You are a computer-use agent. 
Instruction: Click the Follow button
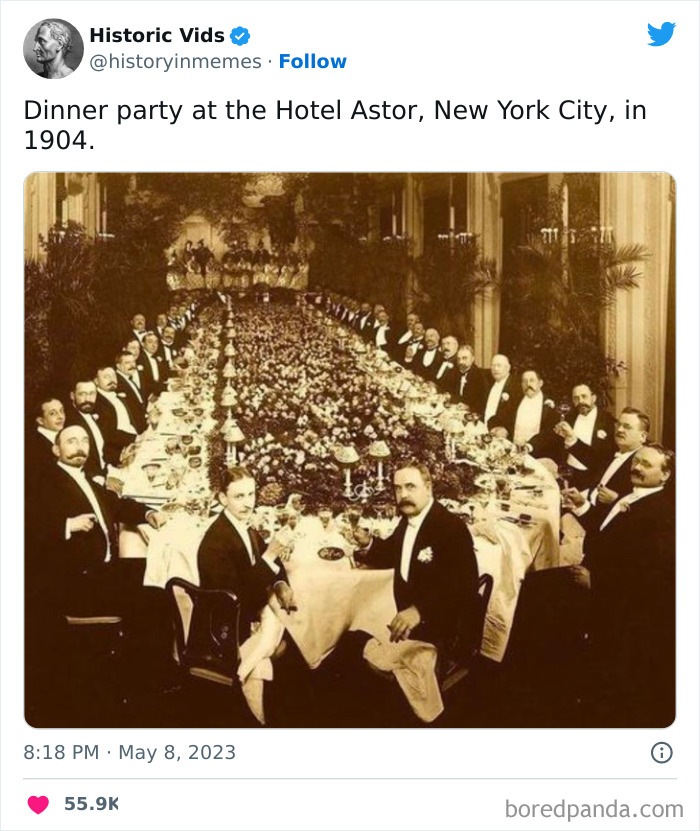point(315,61)
